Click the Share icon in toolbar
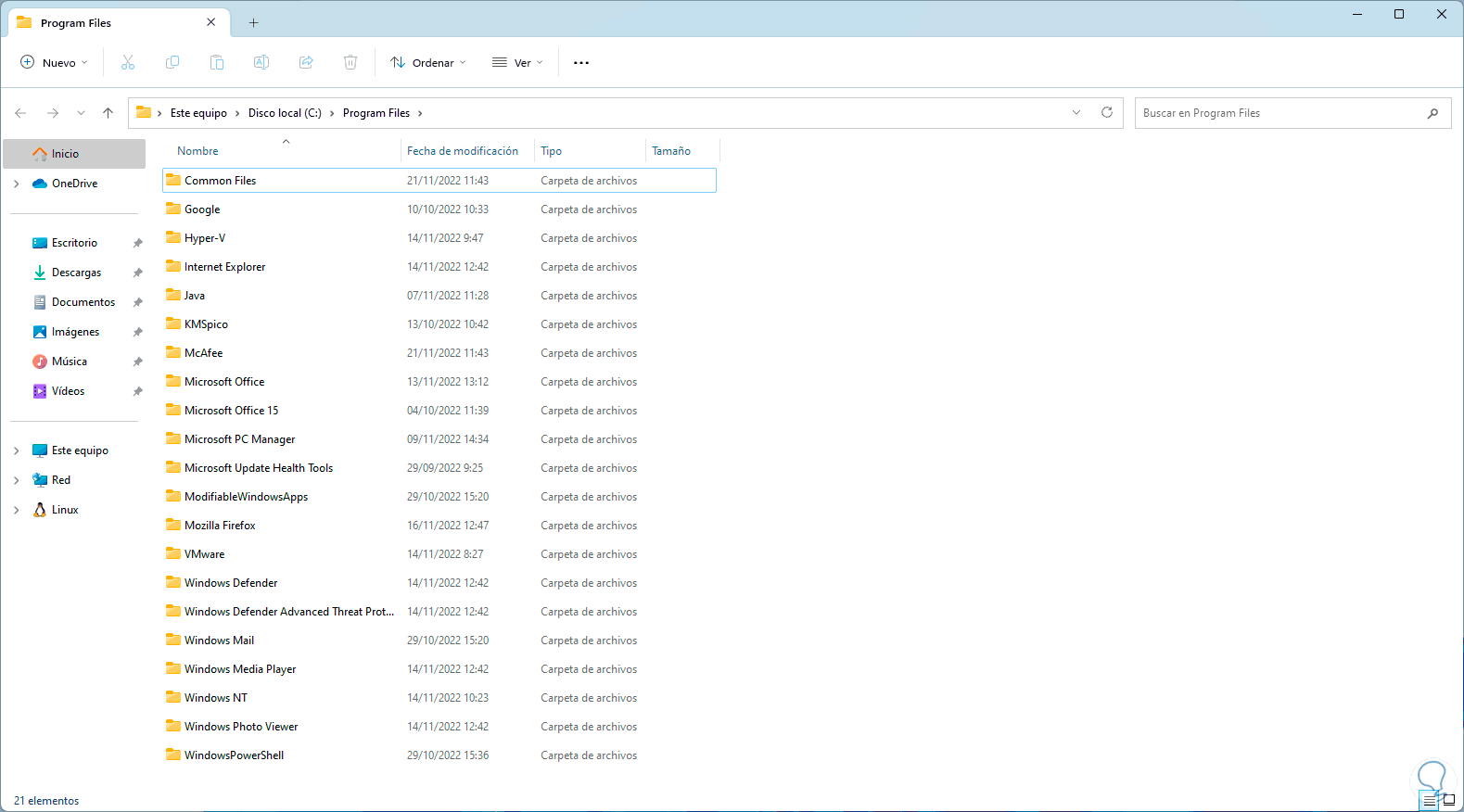1464x812 pixels. point(306,62)
